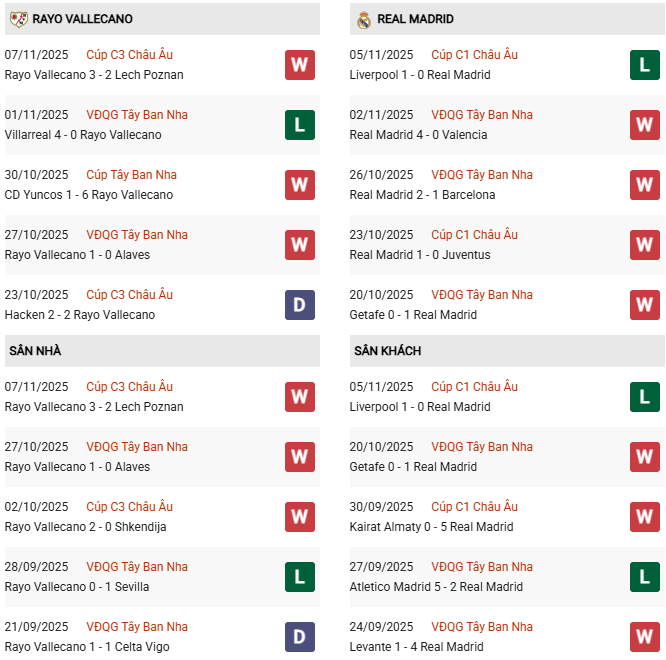The height and width of the screenshot is (660, 666).
Task: Select the SÂN KHÁCH section header
Action: (387, 351)
